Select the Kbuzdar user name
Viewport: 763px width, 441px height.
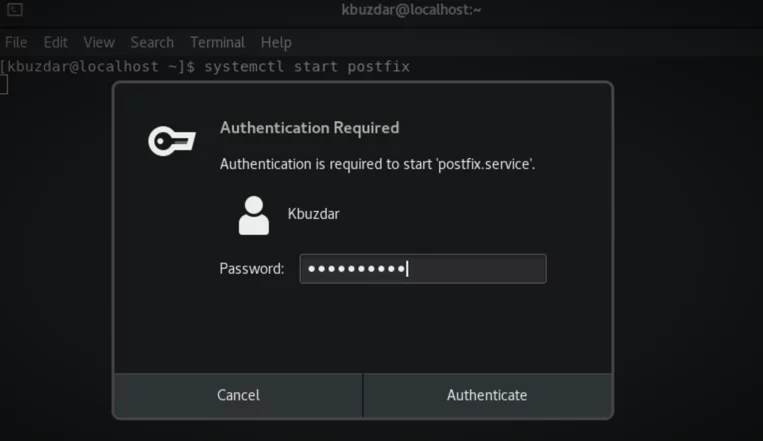pos(313,214)
